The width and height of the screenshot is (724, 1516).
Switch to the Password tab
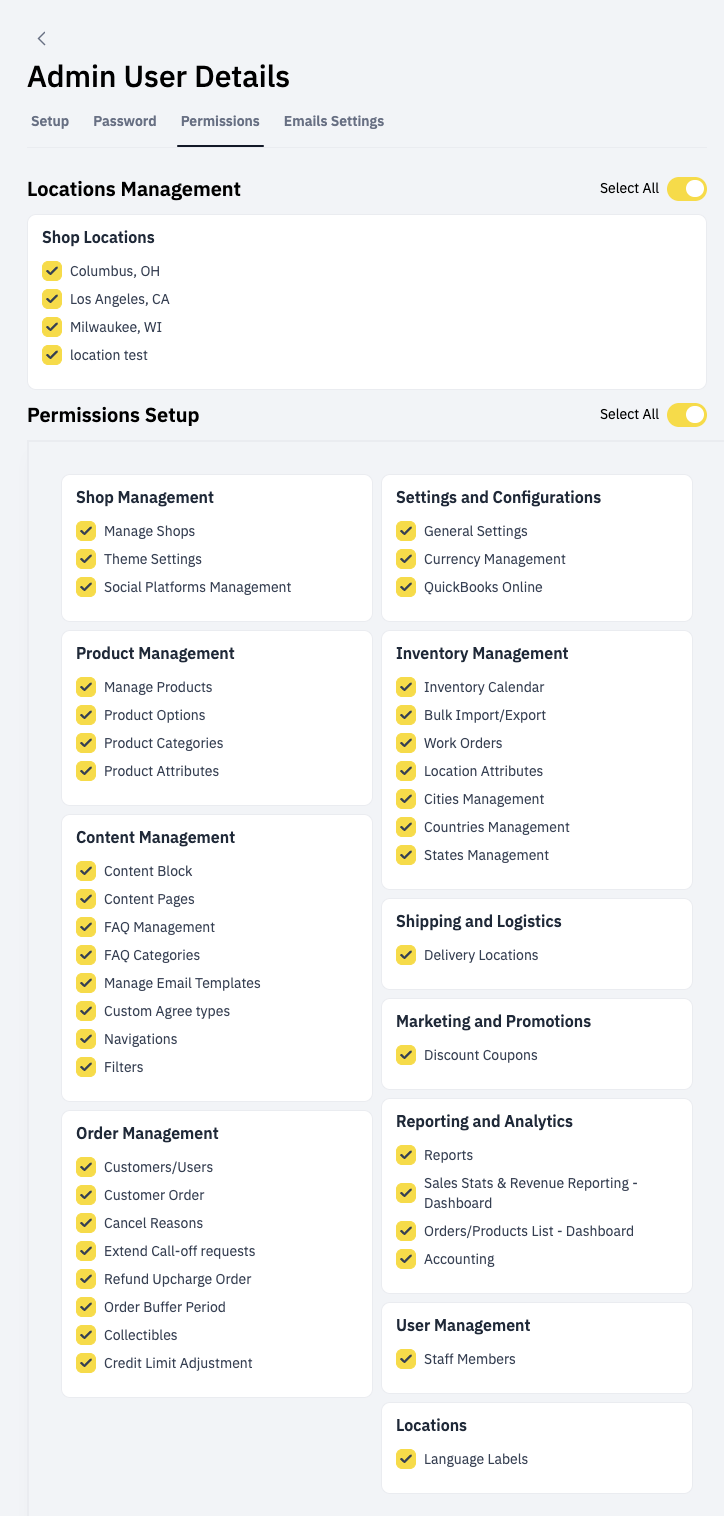coord(124,121)
